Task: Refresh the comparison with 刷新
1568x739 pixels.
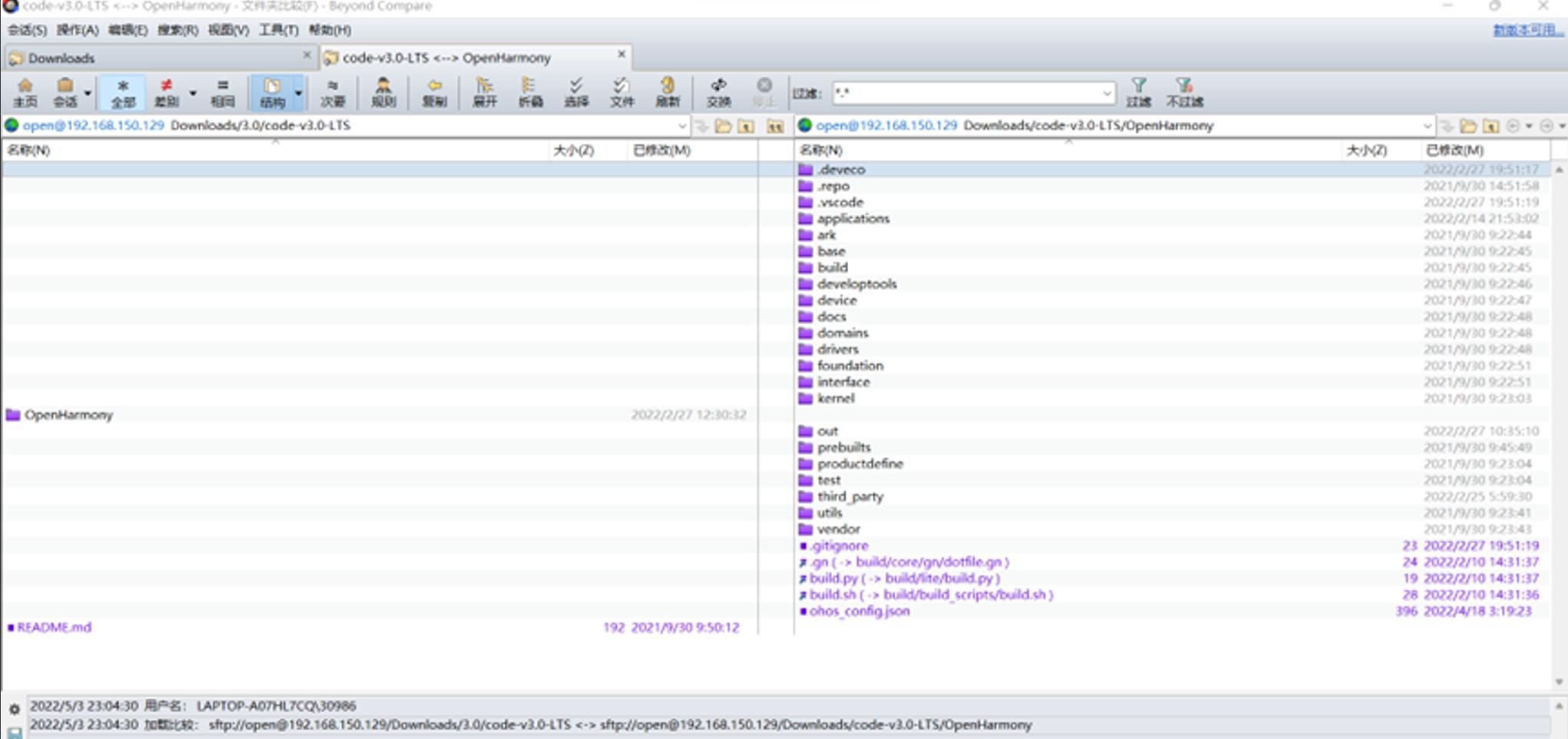Action: (668, 92)
